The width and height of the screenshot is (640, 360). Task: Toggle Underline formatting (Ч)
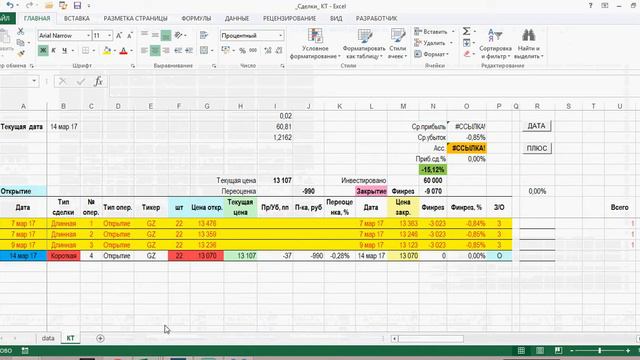(x=64, y=51)
